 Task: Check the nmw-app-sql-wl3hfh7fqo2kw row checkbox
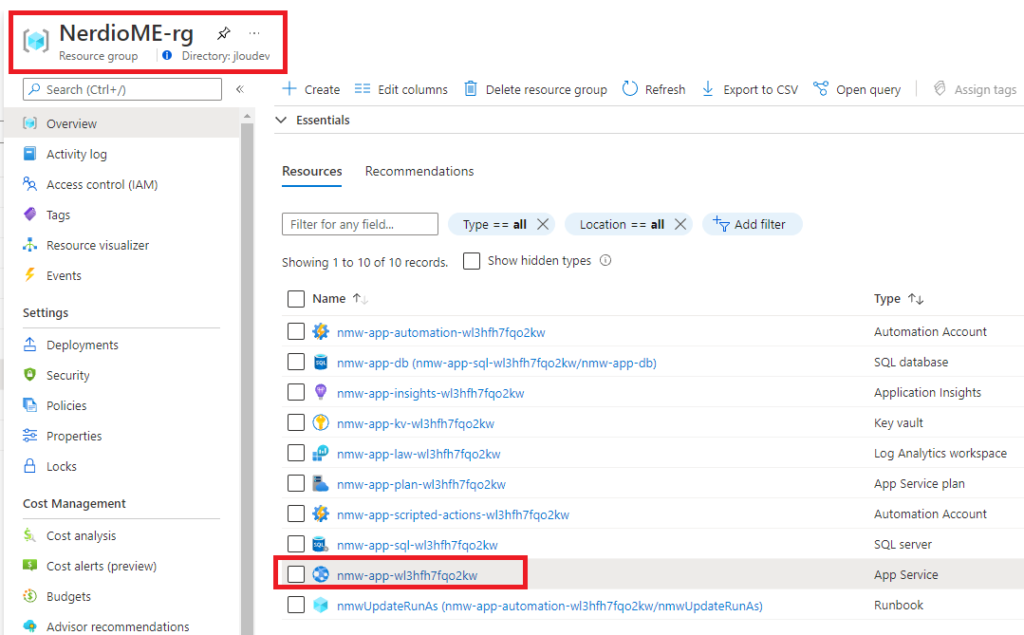tap(296, 544)
